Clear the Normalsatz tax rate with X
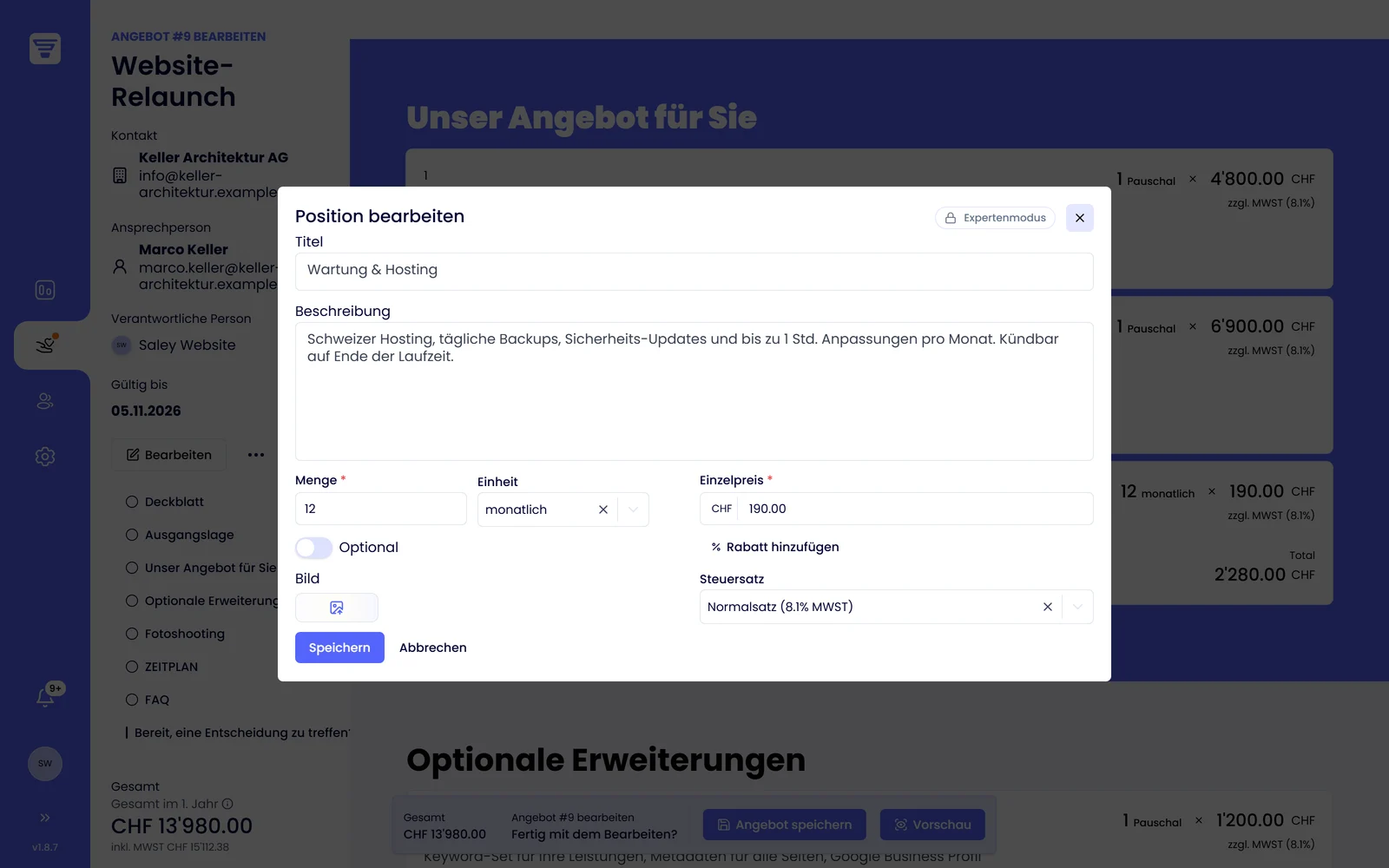 coord(1048,607)
